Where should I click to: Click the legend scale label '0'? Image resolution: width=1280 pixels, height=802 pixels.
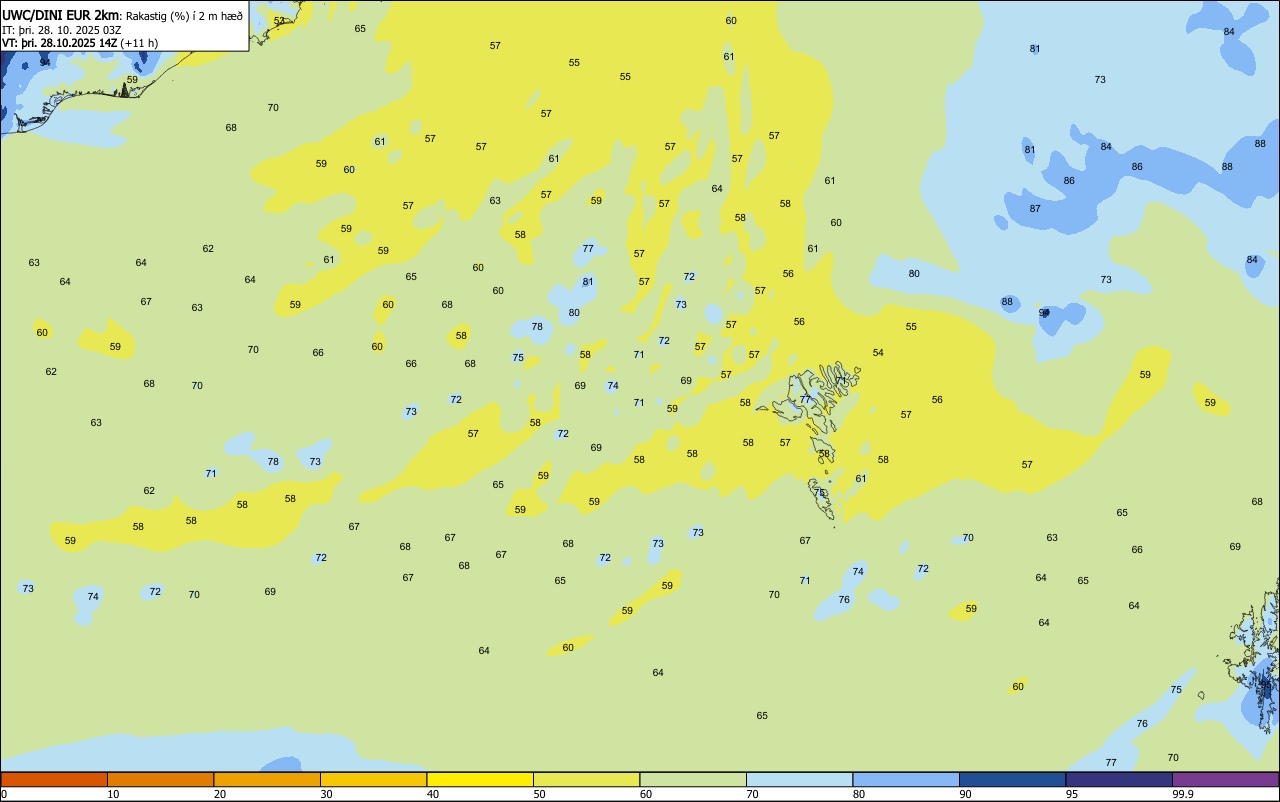[x=4, y=794]
